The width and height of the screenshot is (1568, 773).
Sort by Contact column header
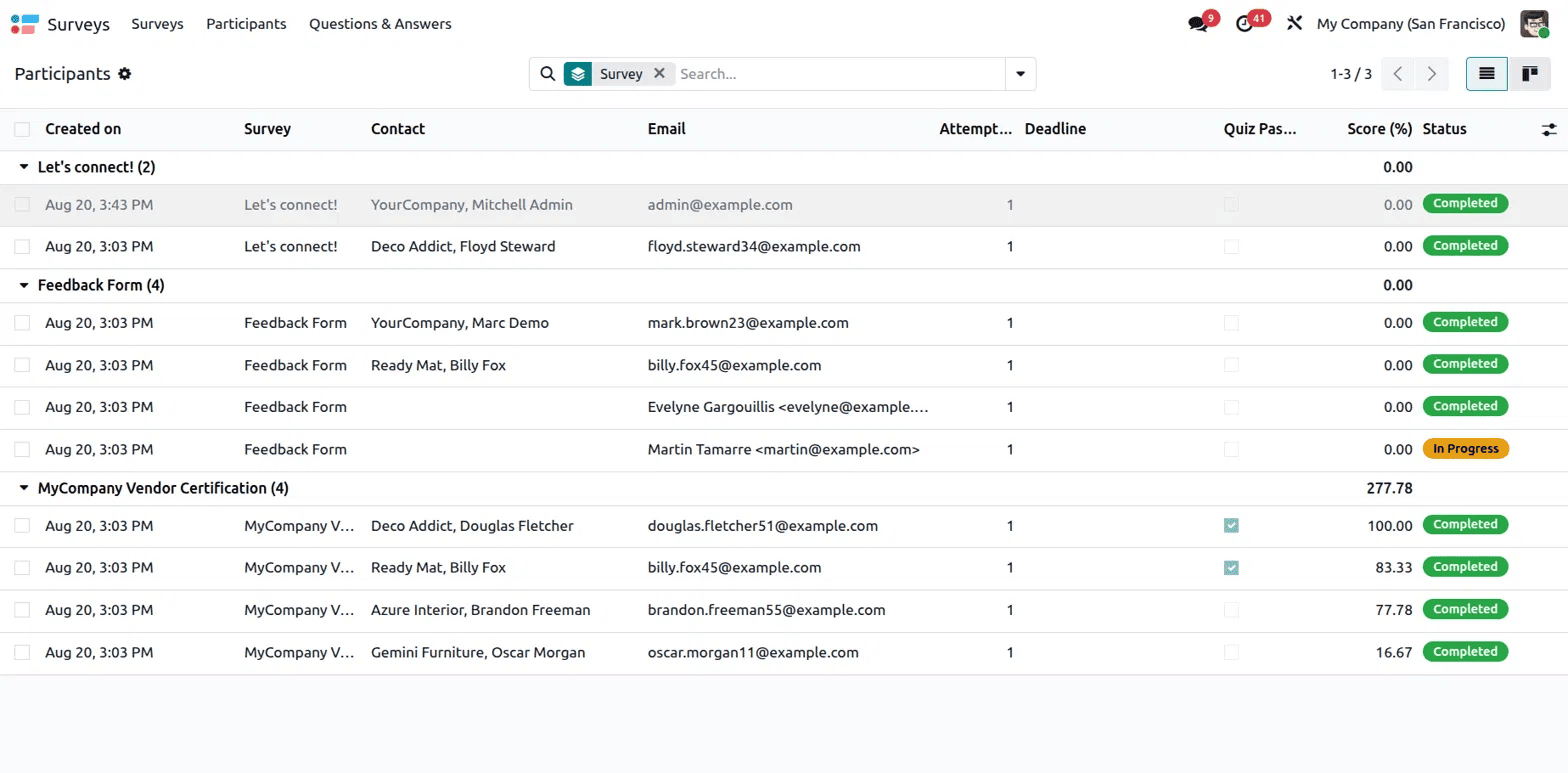coord(398,129)
